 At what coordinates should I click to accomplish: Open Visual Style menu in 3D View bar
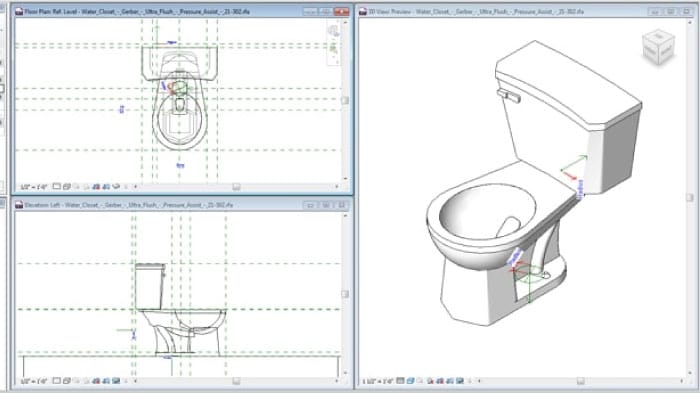coord(411,380)
